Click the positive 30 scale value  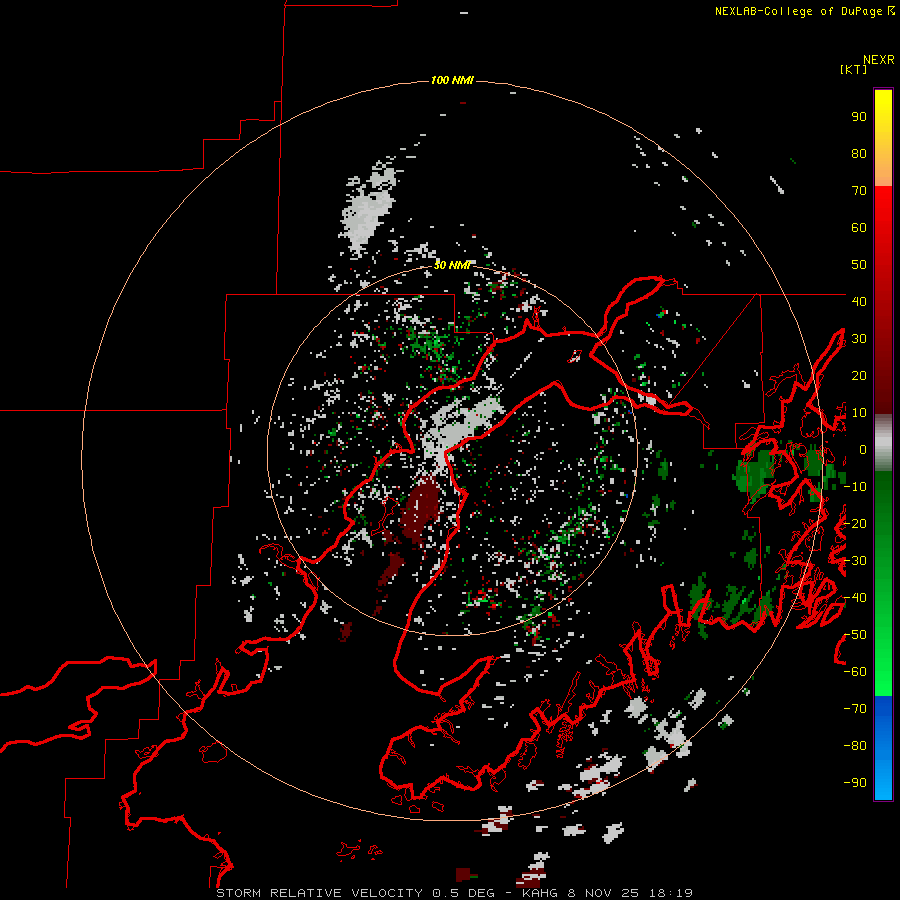coord(859,339)
